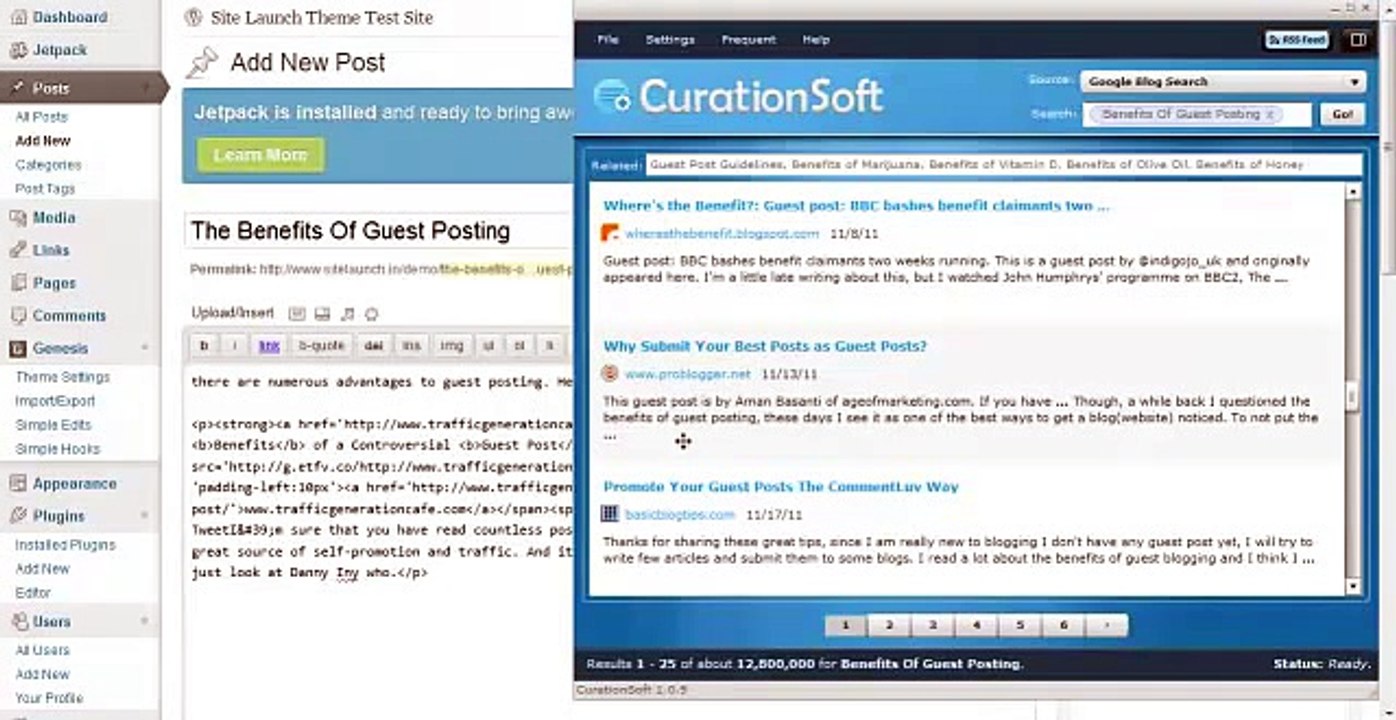The height and width of the screenshot is (720, 1396).
Task: Click the Comments bubble icon in sidebar
Action: pyautogui.click(x=17, y=316)
